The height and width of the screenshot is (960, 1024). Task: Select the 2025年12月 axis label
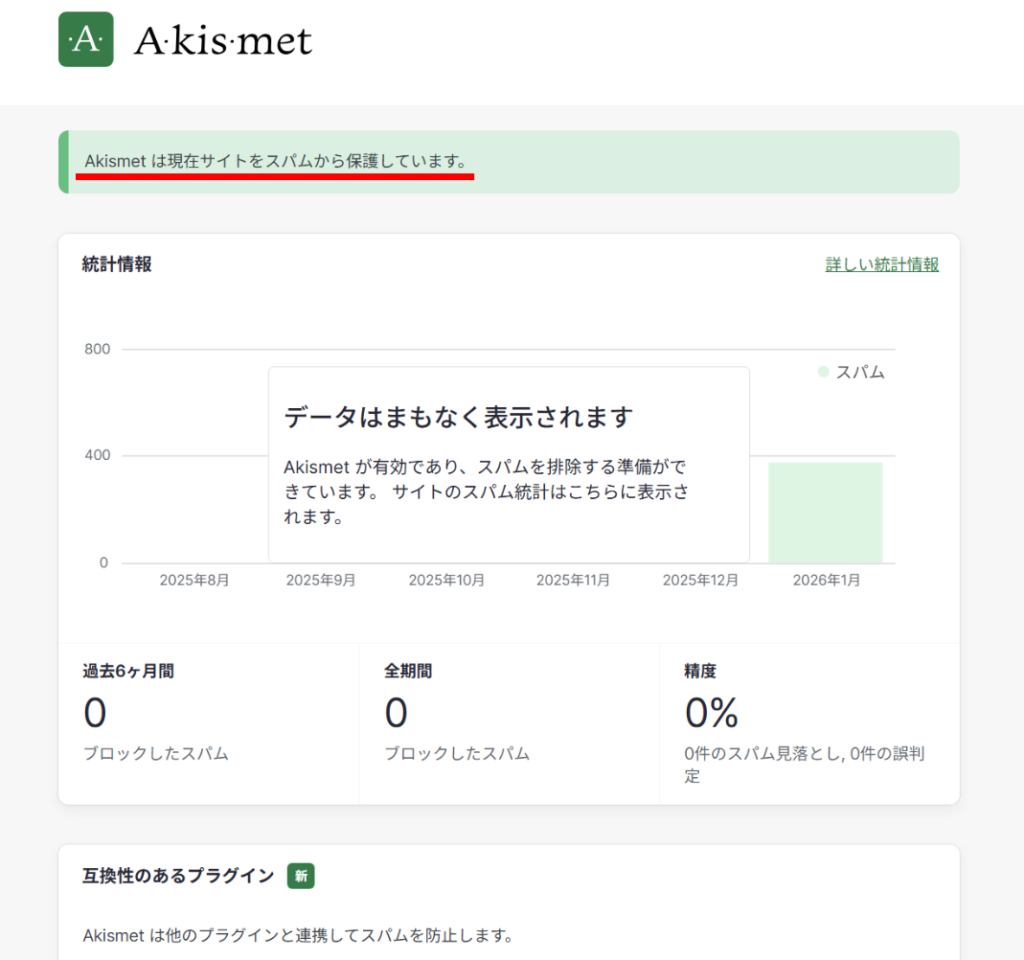click(700, 578)
